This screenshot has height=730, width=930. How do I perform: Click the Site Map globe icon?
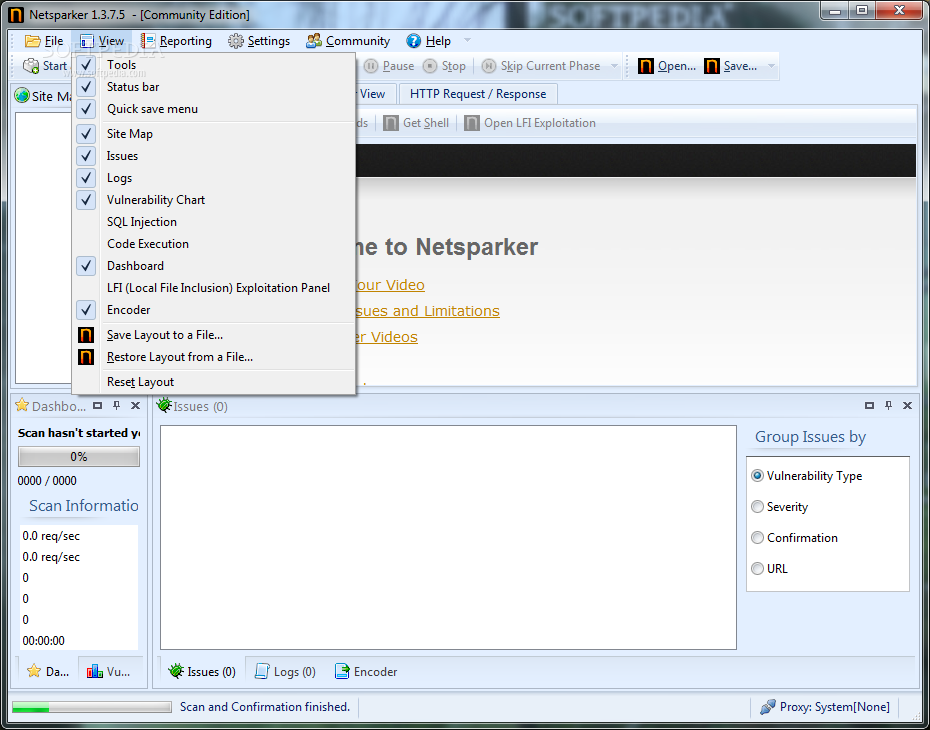(23, 95)
